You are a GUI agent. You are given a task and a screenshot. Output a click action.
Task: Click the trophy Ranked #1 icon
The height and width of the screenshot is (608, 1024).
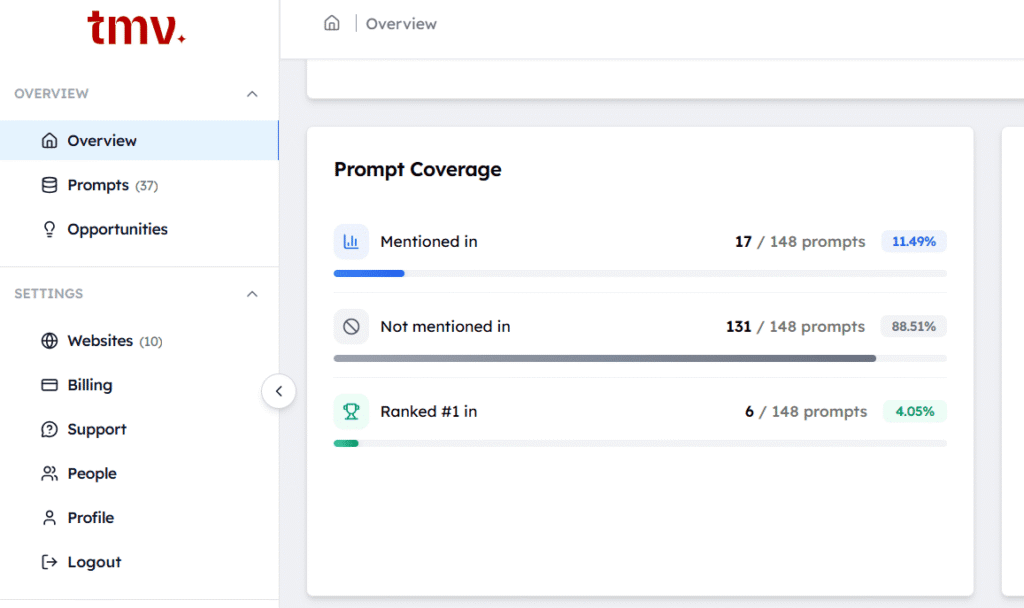(351, 412)
